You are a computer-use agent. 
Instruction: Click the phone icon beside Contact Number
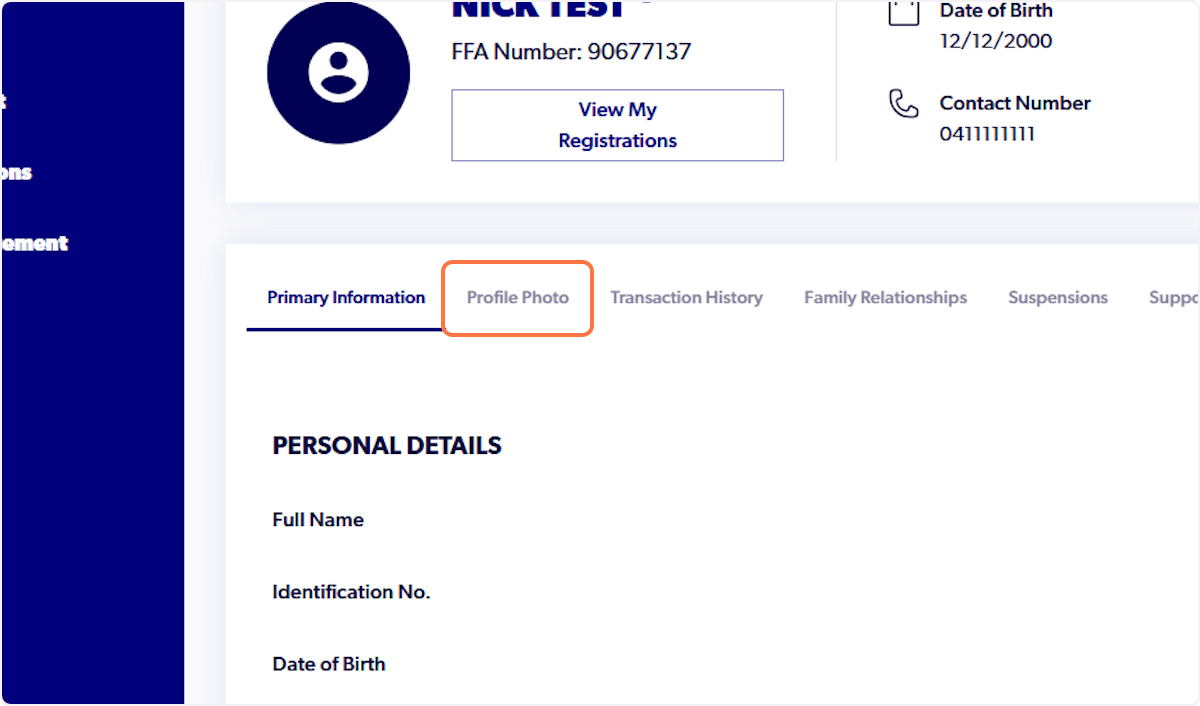904,103
